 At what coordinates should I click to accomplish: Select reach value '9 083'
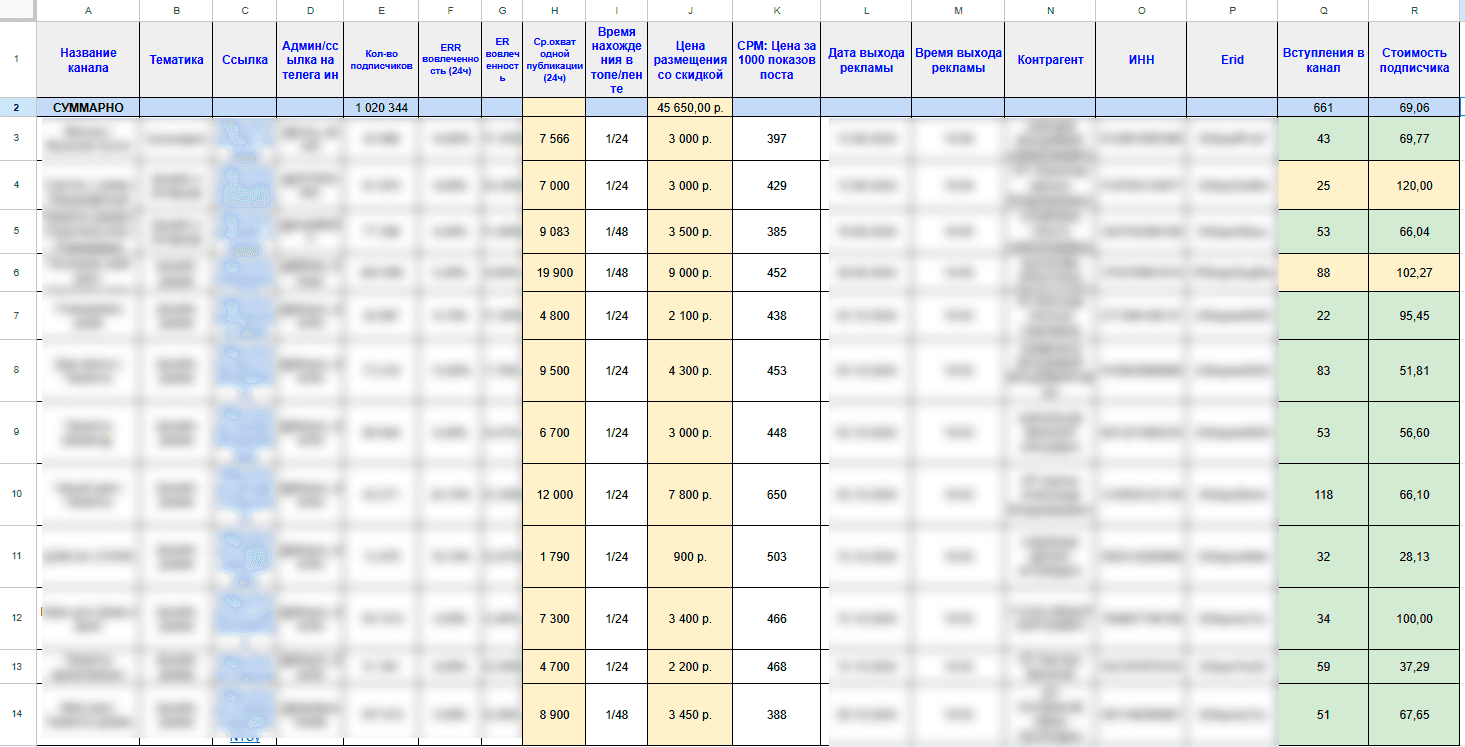[554, 232]
